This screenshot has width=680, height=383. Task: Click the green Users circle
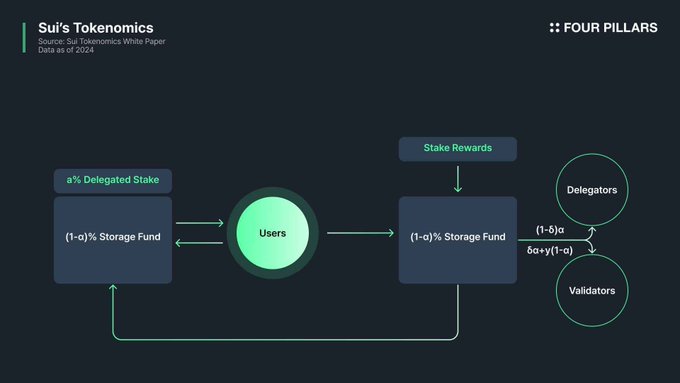pos(273,233)
